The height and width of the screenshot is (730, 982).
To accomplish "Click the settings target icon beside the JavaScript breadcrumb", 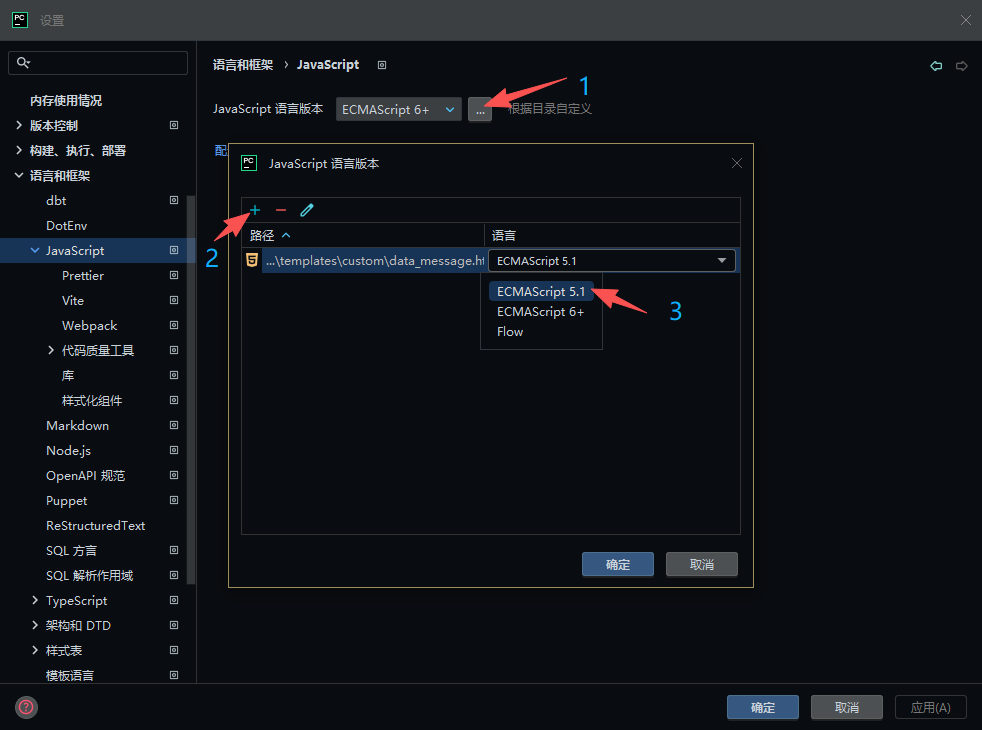I will 381,64.
